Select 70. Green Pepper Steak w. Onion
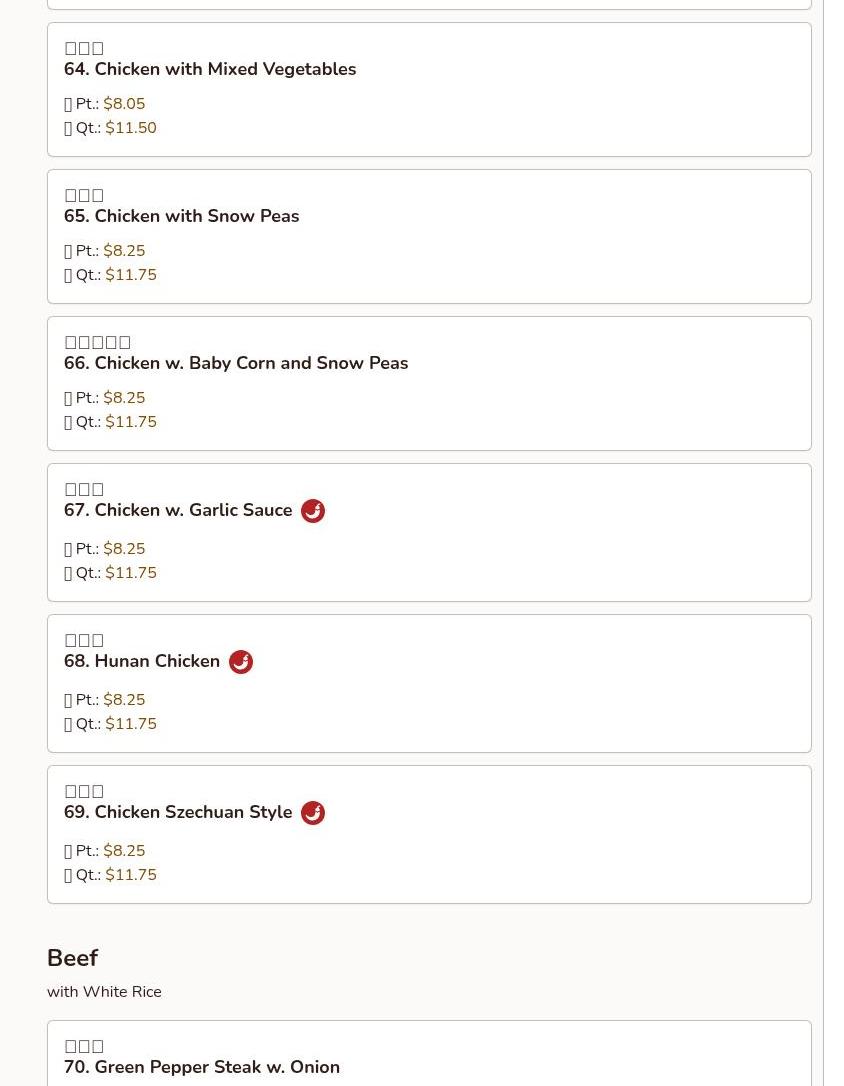This screenshot has width=844, height=1086. pos(202,1067)
